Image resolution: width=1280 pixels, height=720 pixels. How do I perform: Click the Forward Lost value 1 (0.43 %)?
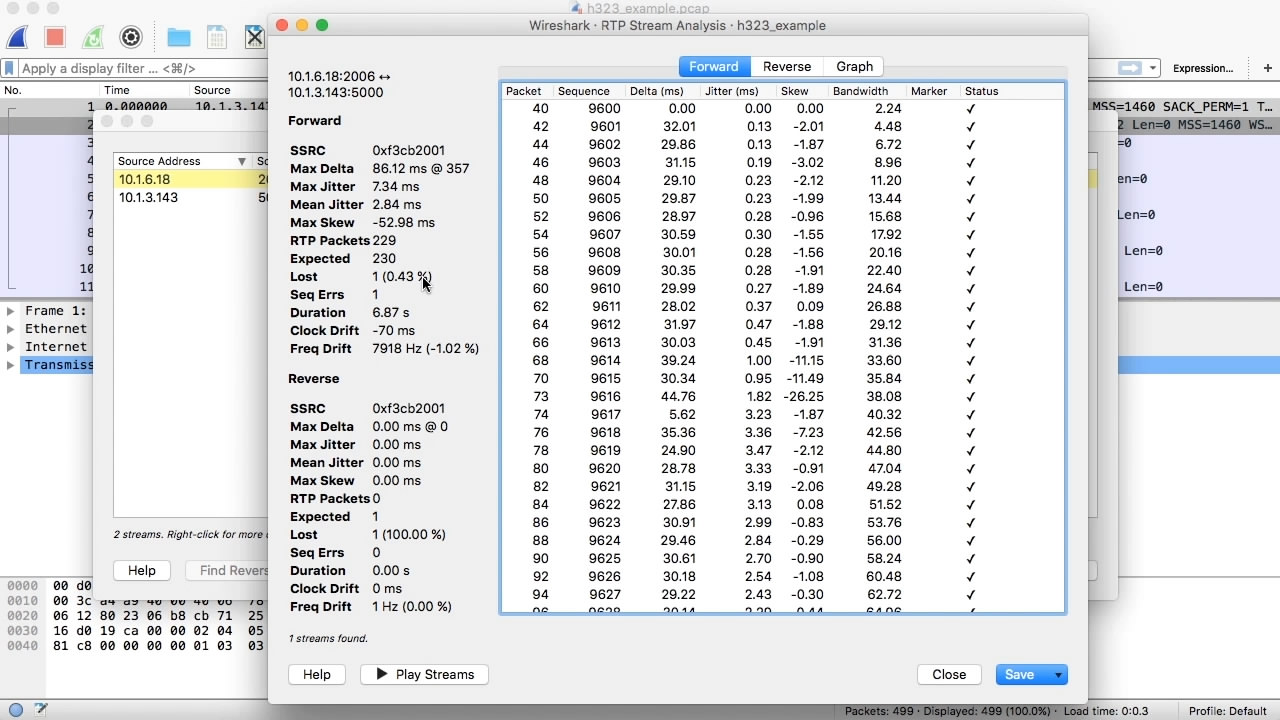pyautogui.click(x=402, y=277)
